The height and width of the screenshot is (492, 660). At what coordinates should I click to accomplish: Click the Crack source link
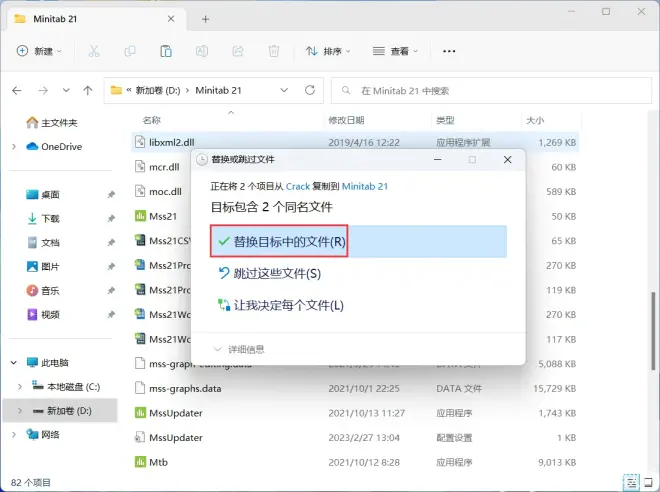pyautogui.click(x=298, y=186)
